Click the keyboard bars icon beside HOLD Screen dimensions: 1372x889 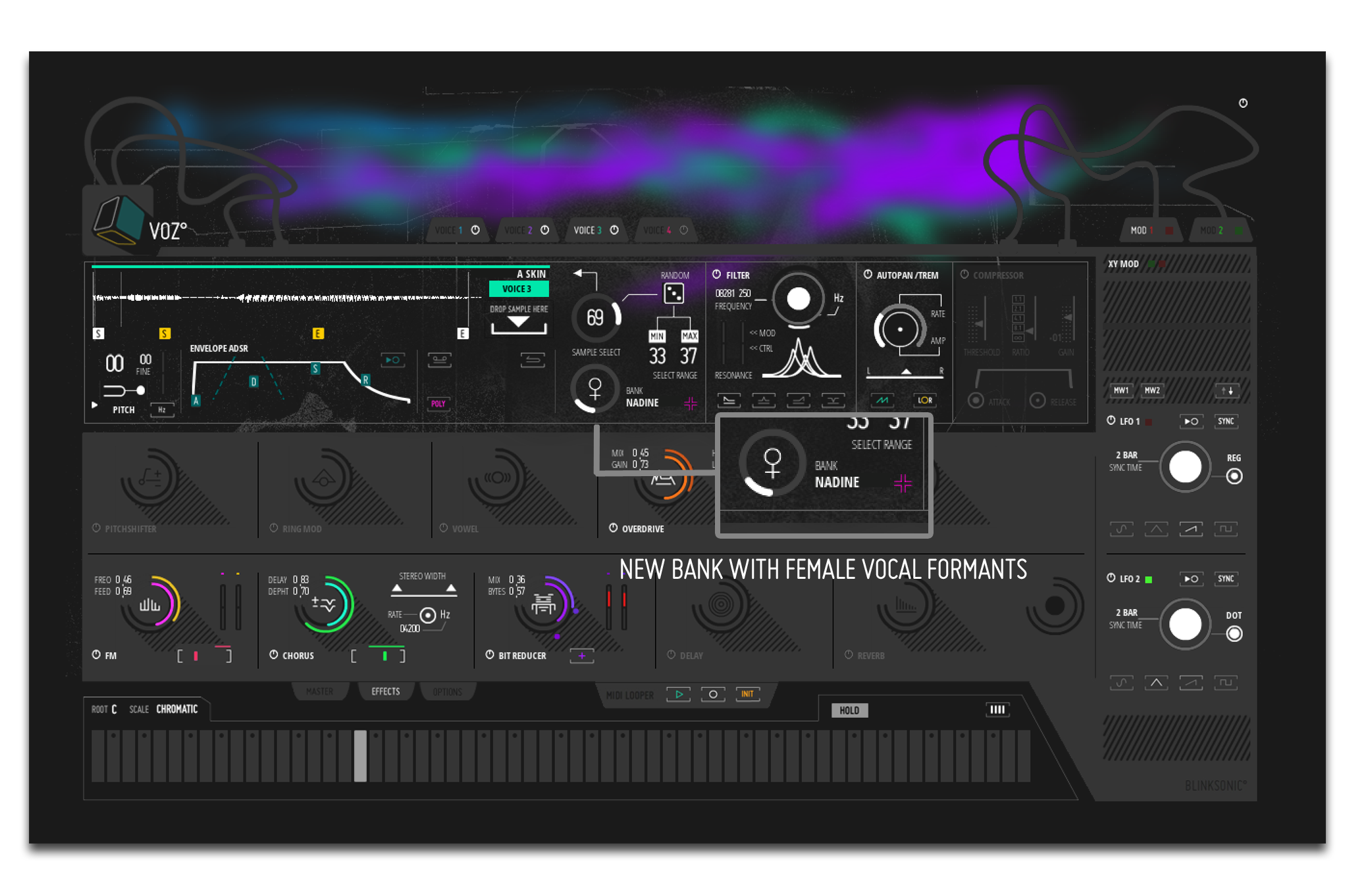tap(997, 709)
